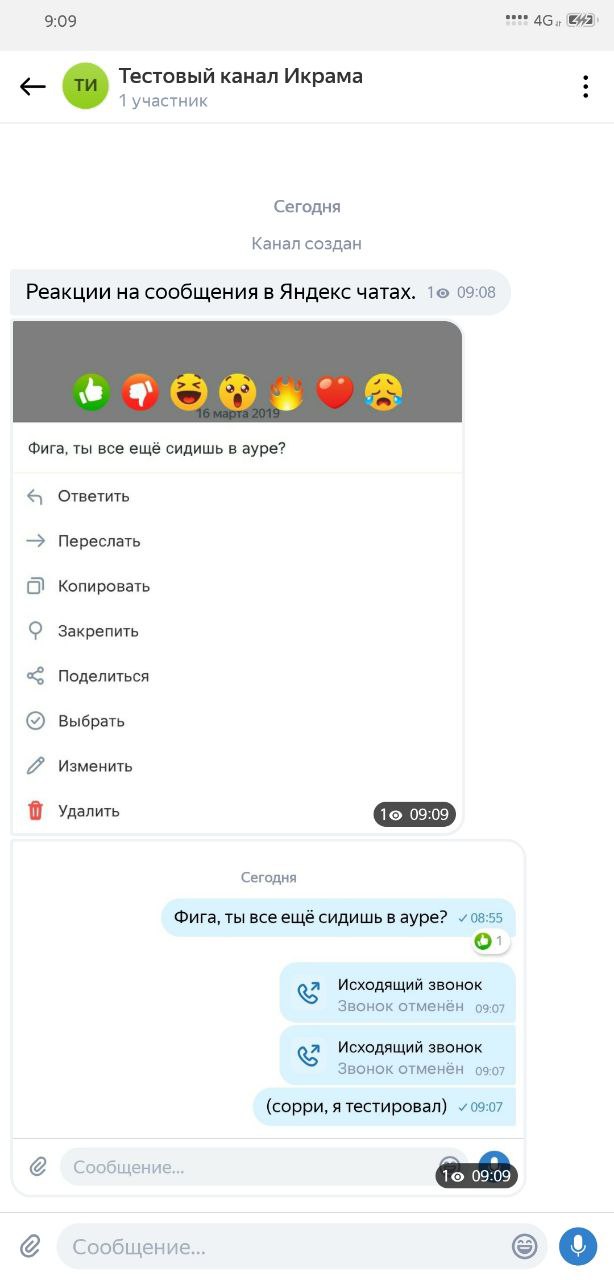
Task: Tap the red heart reaction emoji
Action: click(335, 392)
